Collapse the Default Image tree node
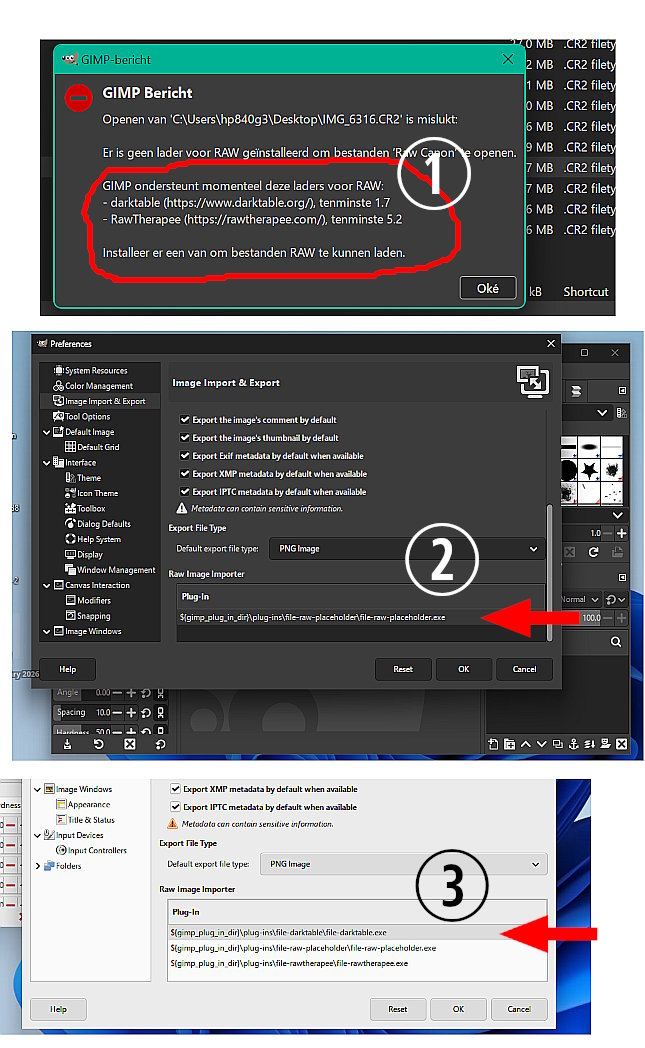 tap(47, 432)
